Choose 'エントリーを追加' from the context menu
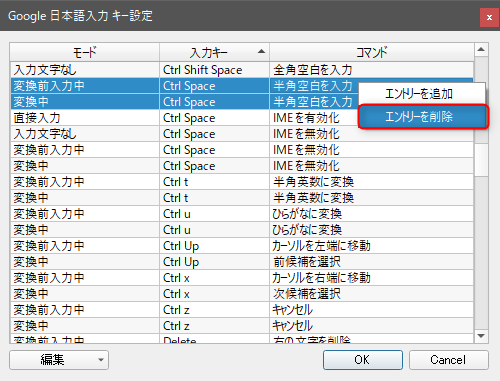The height and width of the screenshot is (381, 500). (422, 94)
